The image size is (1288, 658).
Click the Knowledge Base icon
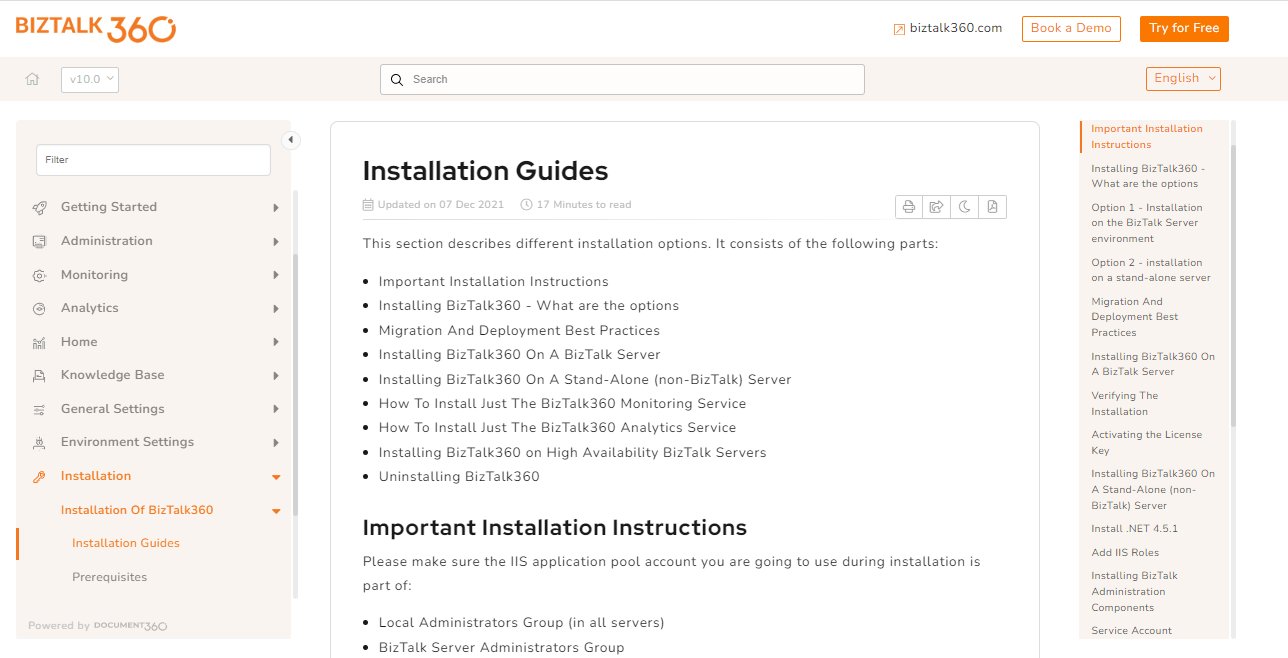(39, 375)
